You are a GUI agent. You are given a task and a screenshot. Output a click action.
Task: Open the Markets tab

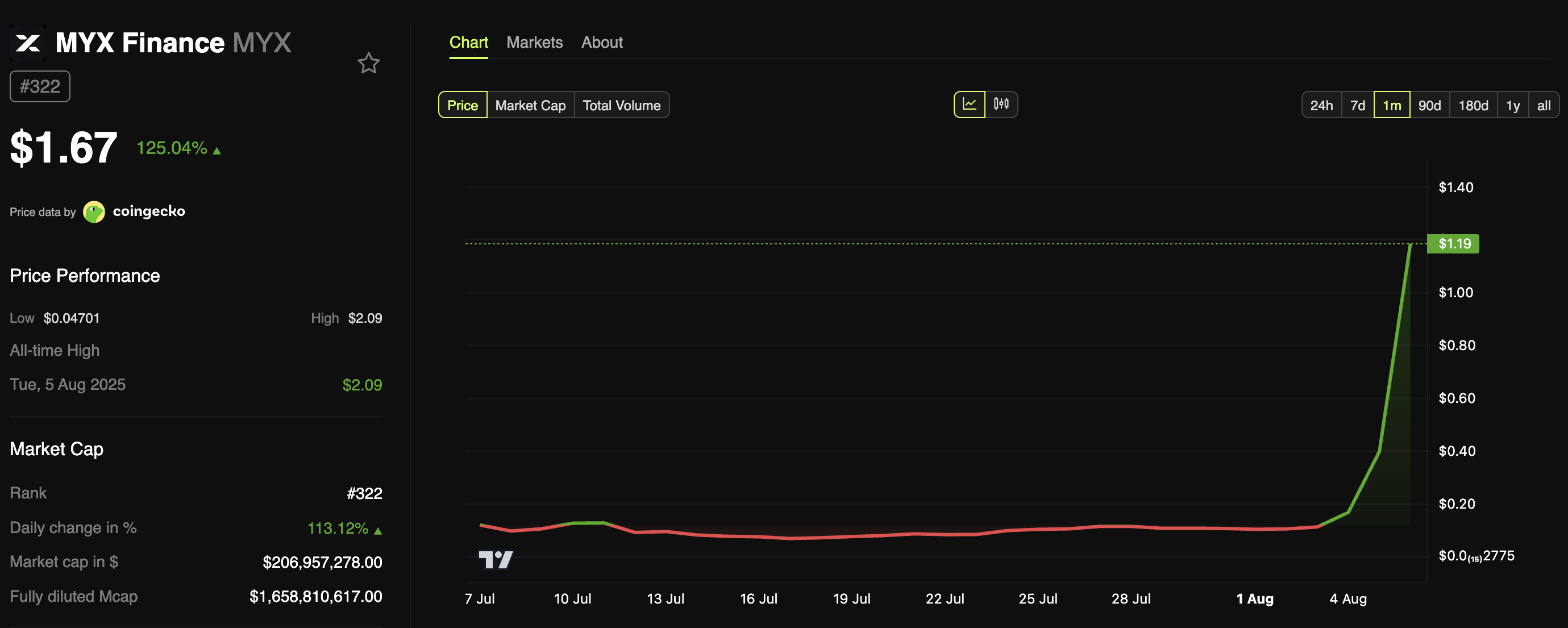pos(534,43)
